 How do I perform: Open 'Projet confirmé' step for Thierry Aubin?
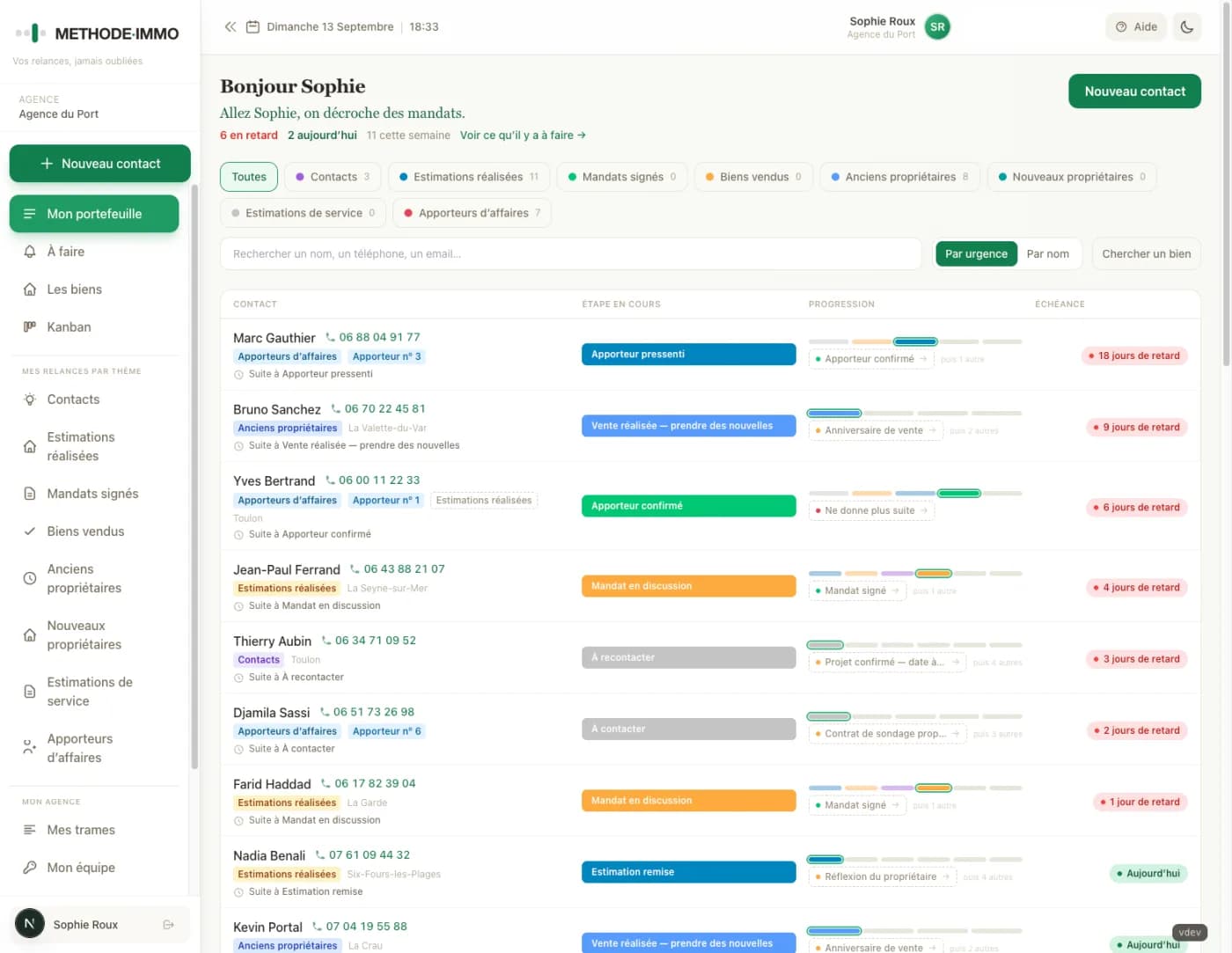click(887, 662)
